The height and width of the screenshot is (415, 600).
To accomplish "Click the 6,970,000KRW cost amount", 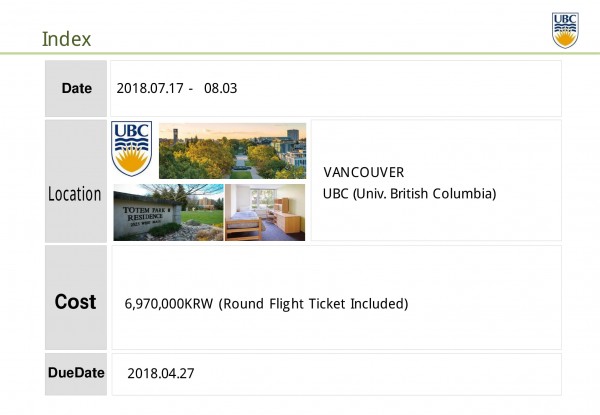I will point(169,304).
